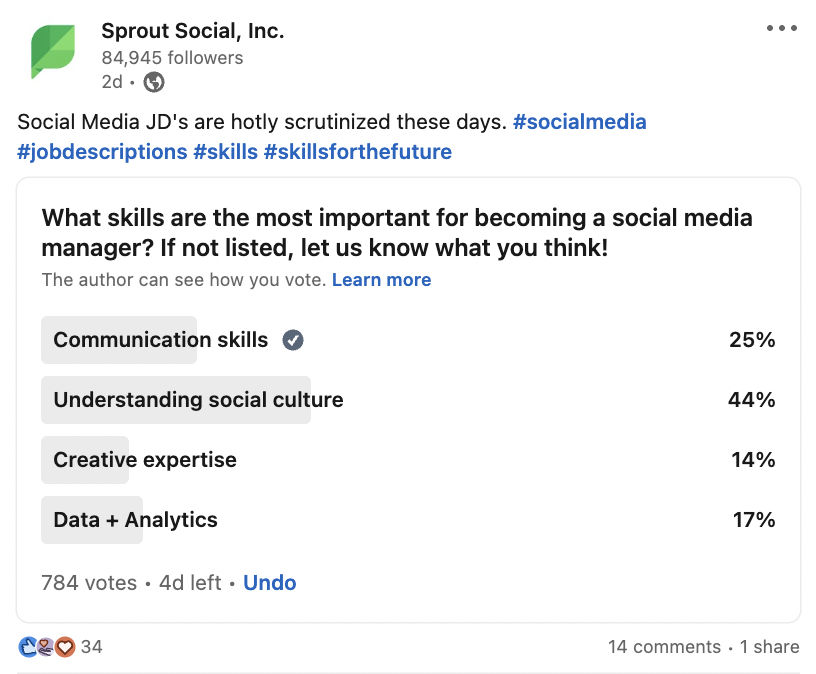View the 34 reactions count
The width and height of the screenshot is (816, 674).
(92, 647)
